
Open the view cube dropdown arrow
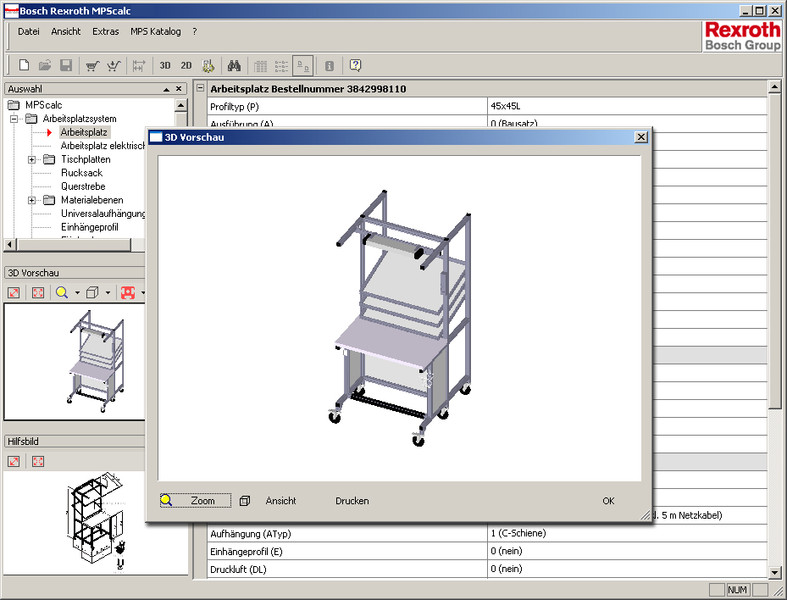(x=107, y=293)
